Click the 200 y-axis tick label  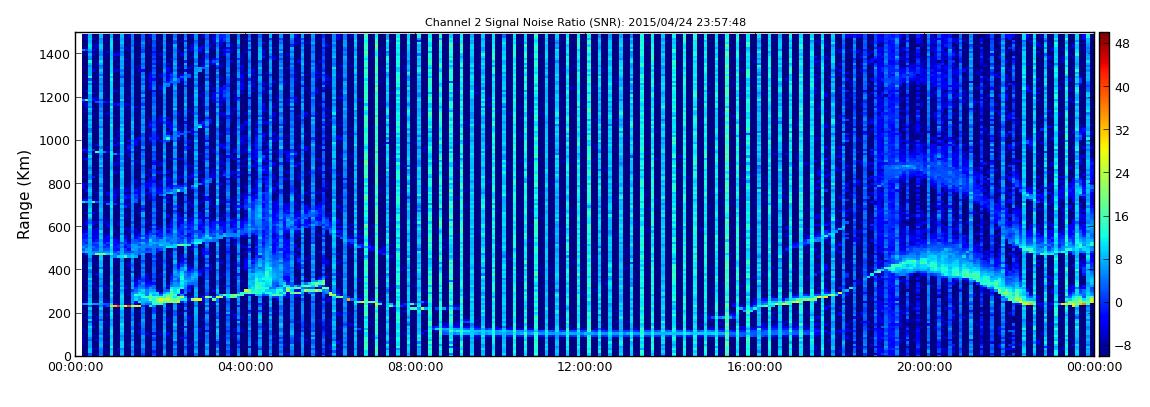[x=59, y=314]
